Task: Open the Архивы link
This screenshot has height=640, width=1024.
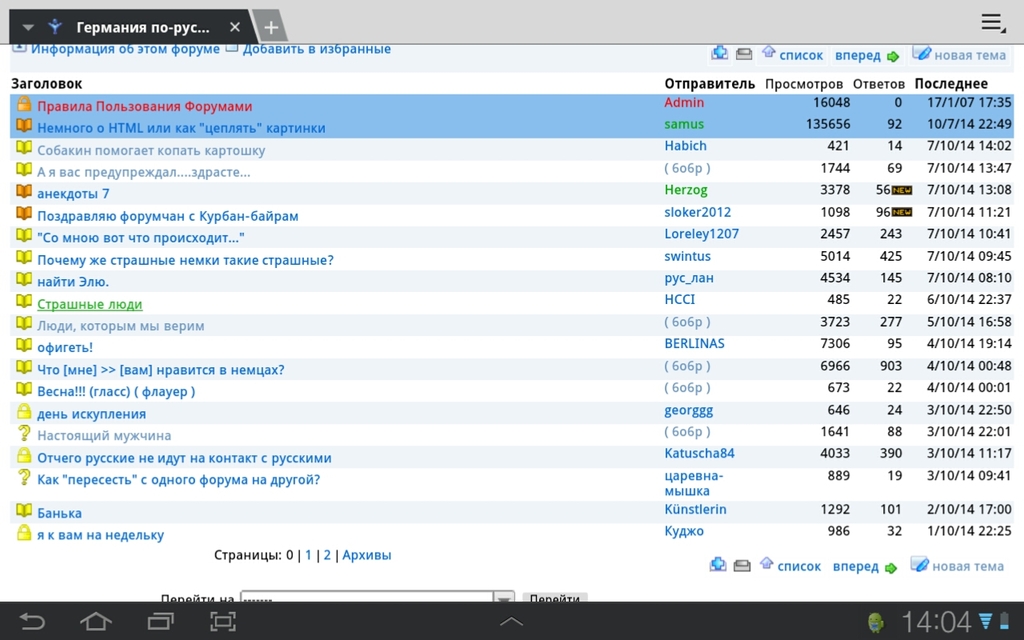Action: click(366, 556)
